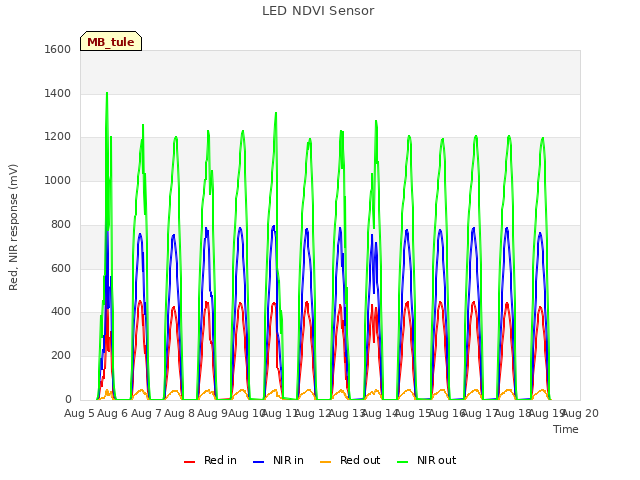Click the Time x-axis label

pos(566,429)
